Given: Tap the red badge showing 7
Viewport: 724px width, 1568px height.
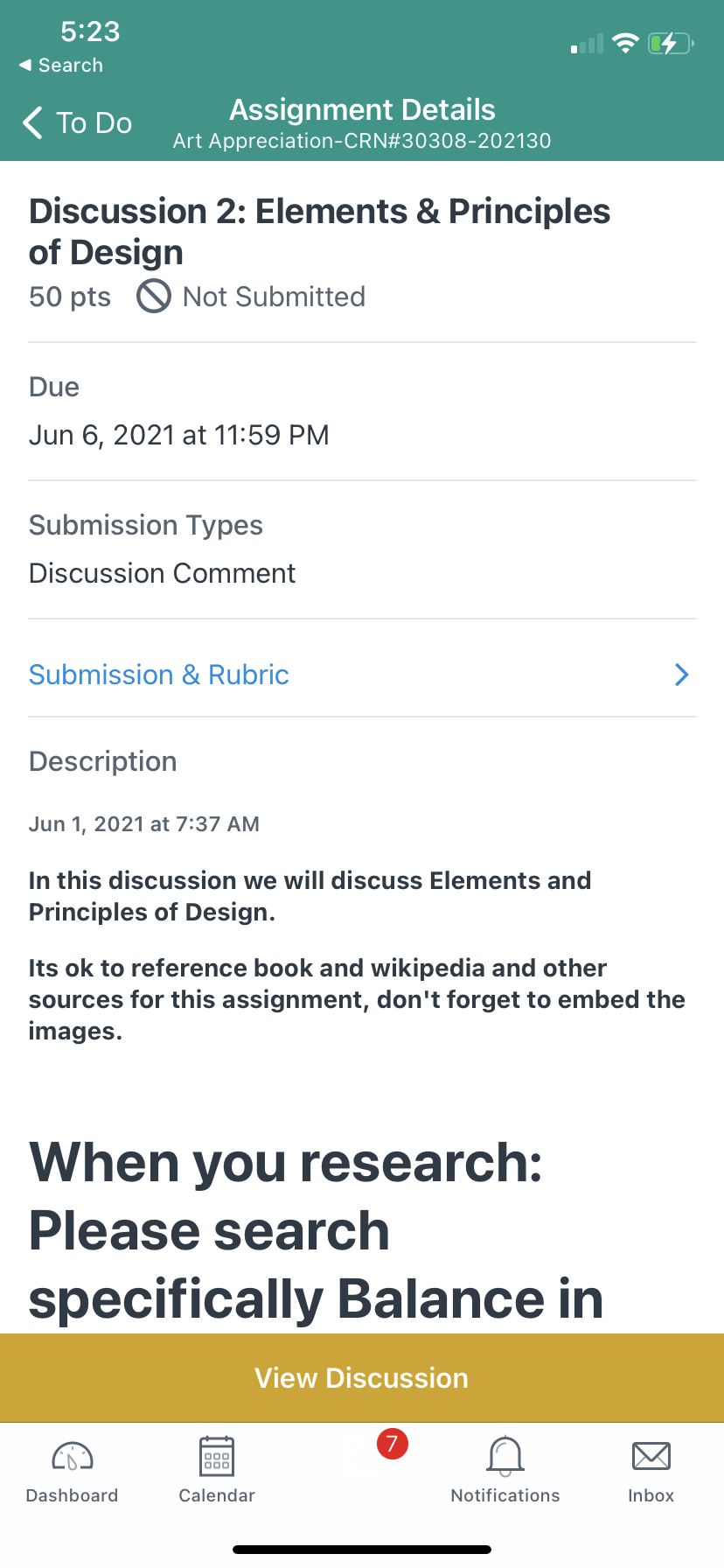Looking at the screenshot, I should [393, 1444].
